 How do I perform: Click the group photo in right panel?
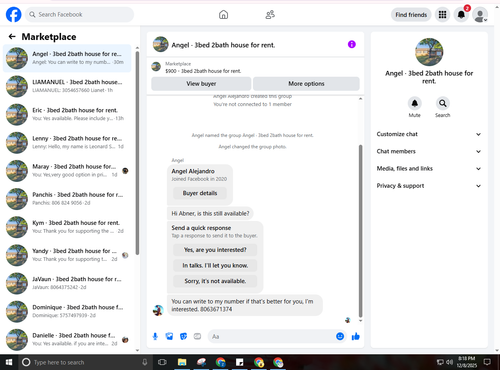tap(429, 52)
